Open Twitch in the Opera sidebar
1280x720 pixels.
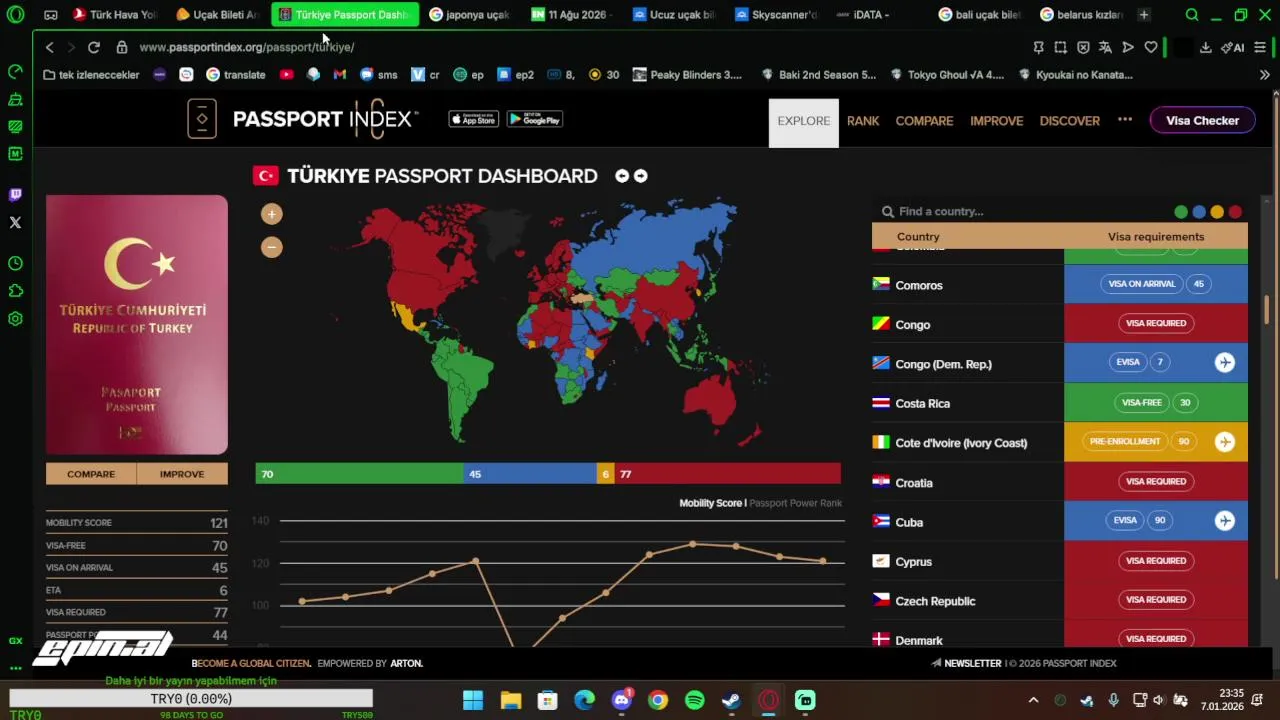tap(15, 195)
